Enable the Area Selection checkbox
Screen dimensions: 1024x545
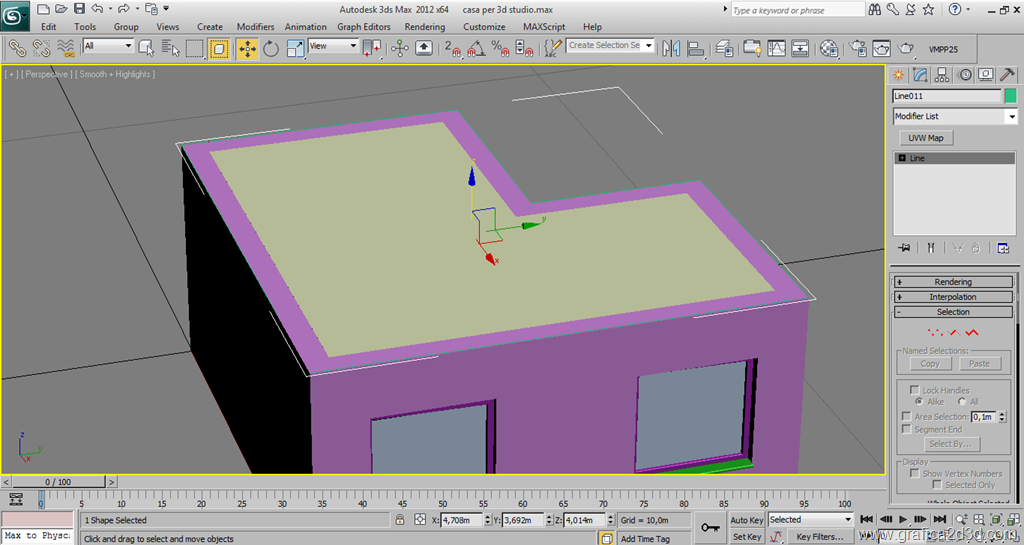click(x=907, y=417)
